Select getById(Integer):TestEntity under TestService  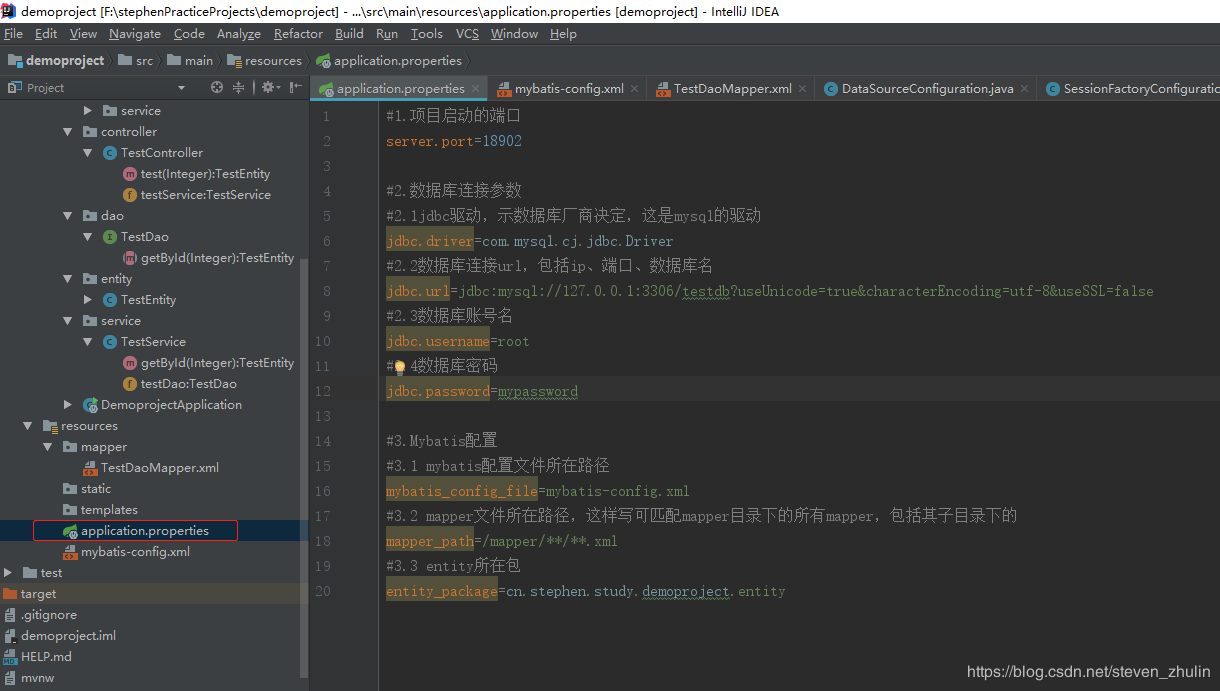coord(208,362)
